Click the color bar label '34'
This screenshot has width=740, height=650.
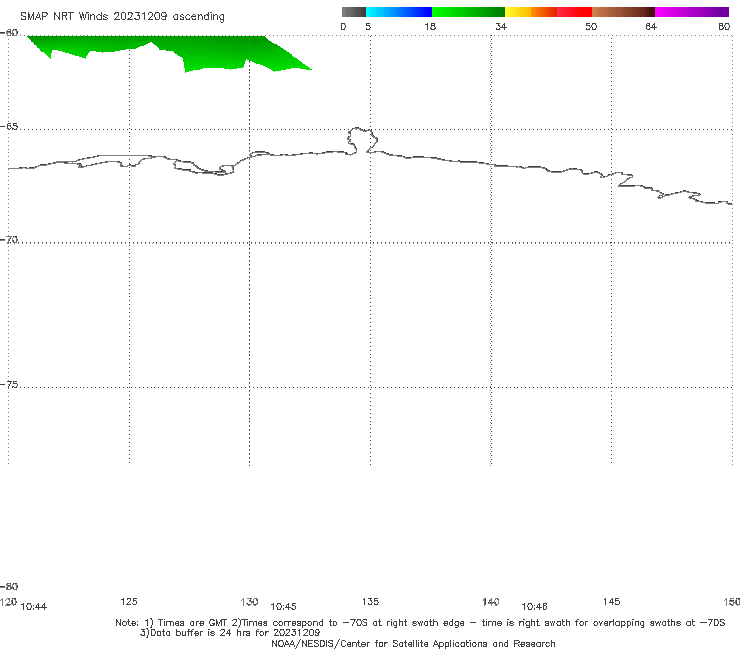(x=501, y=26)
